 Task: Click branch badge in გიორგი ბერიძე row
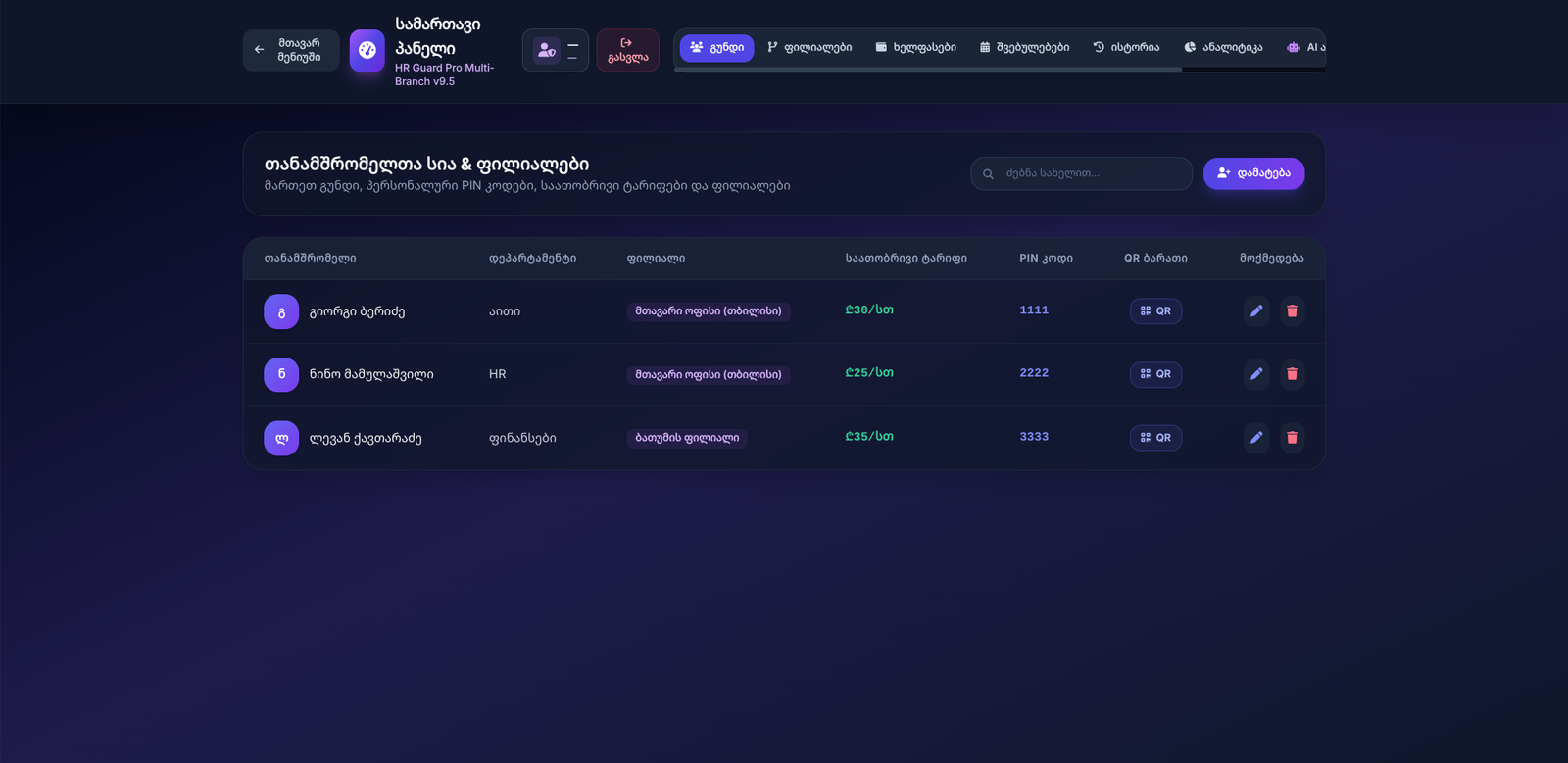[709, 311]
